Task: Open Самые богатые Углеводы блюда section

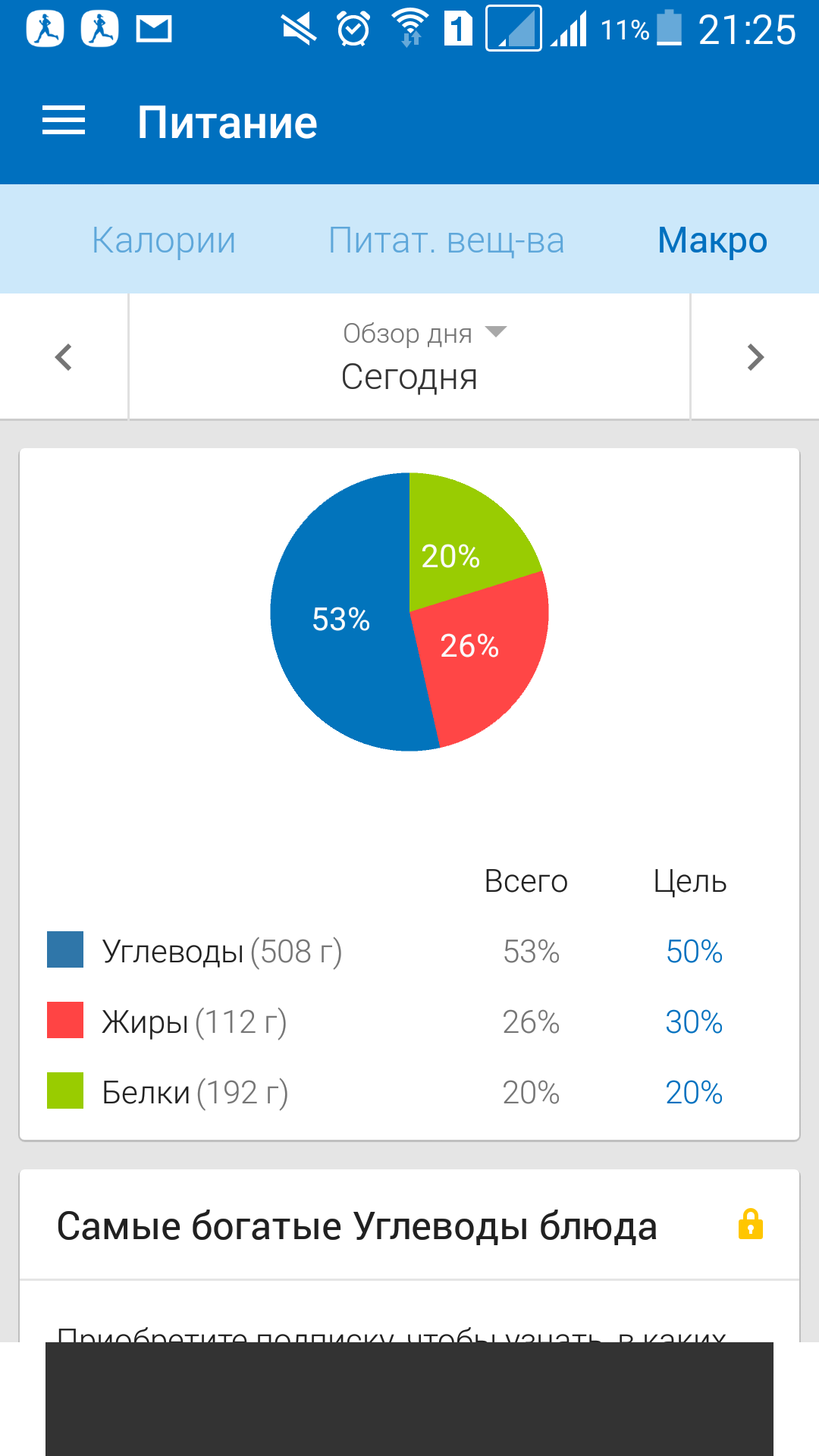Action: click(357, 1225)
